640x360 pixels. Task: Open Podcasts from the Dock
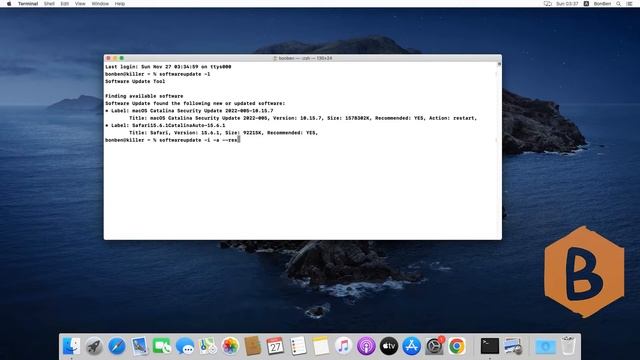tap(366, 346)
